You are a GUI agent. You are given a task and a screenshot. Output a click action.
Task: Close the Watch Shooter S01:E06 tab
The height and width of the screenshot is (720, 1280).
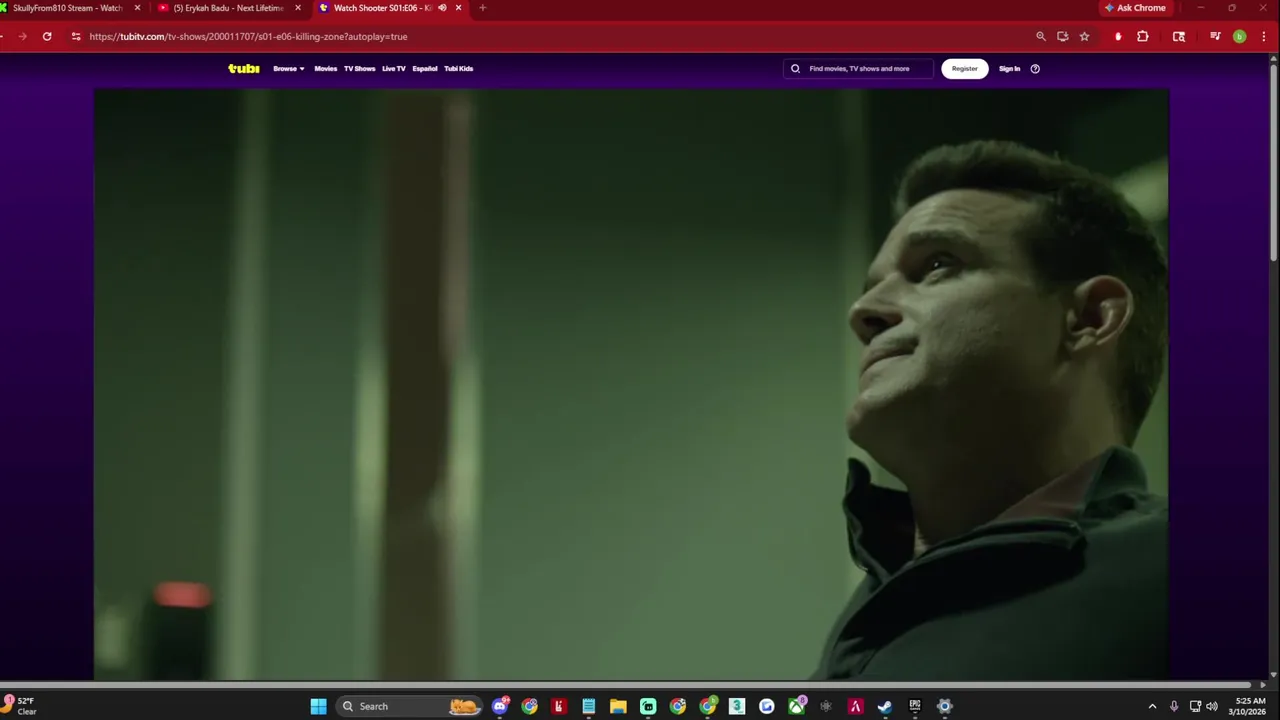pos(459,8)
